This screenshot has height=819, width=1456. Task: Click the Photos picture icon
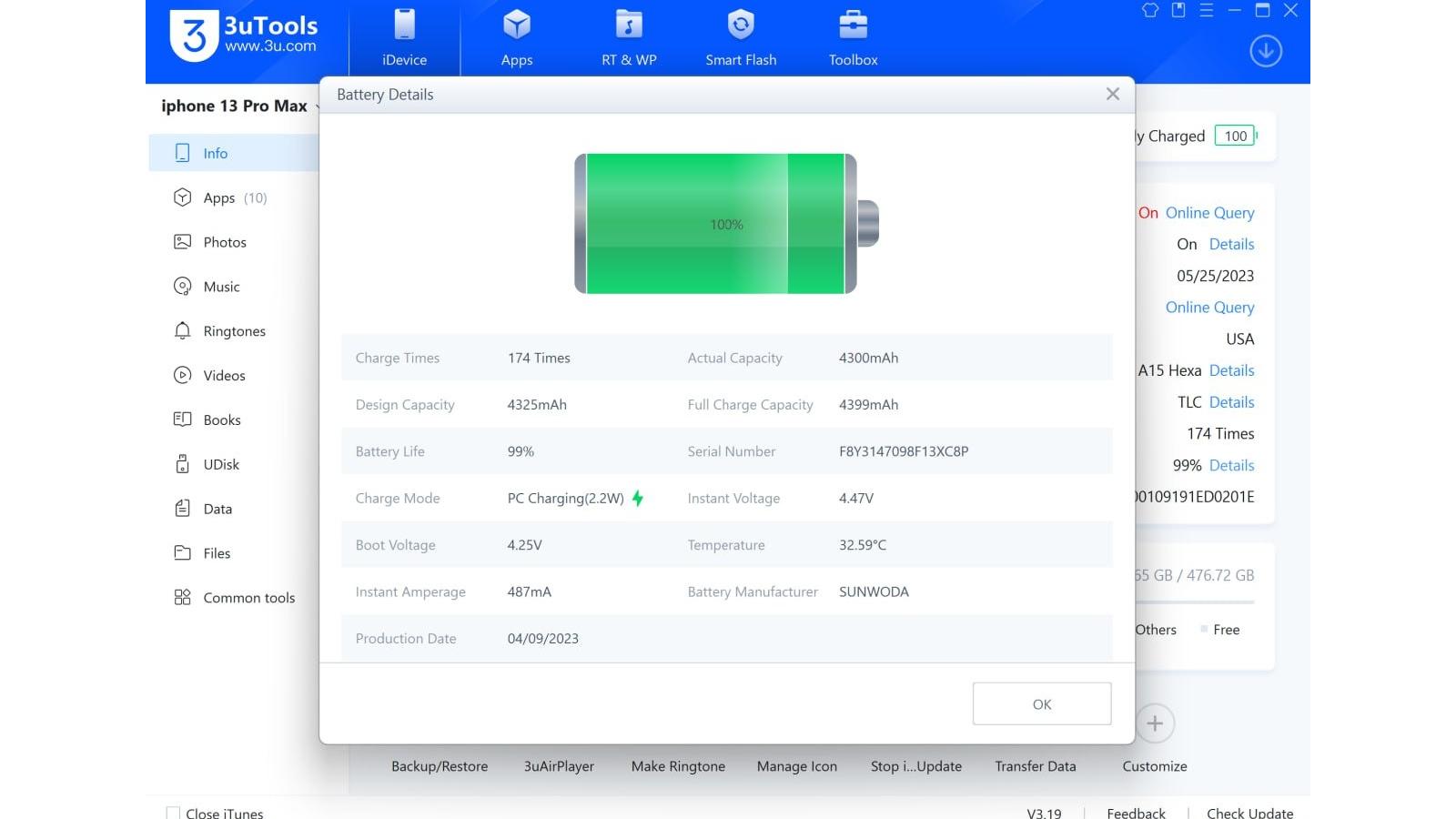coord(182,242)
